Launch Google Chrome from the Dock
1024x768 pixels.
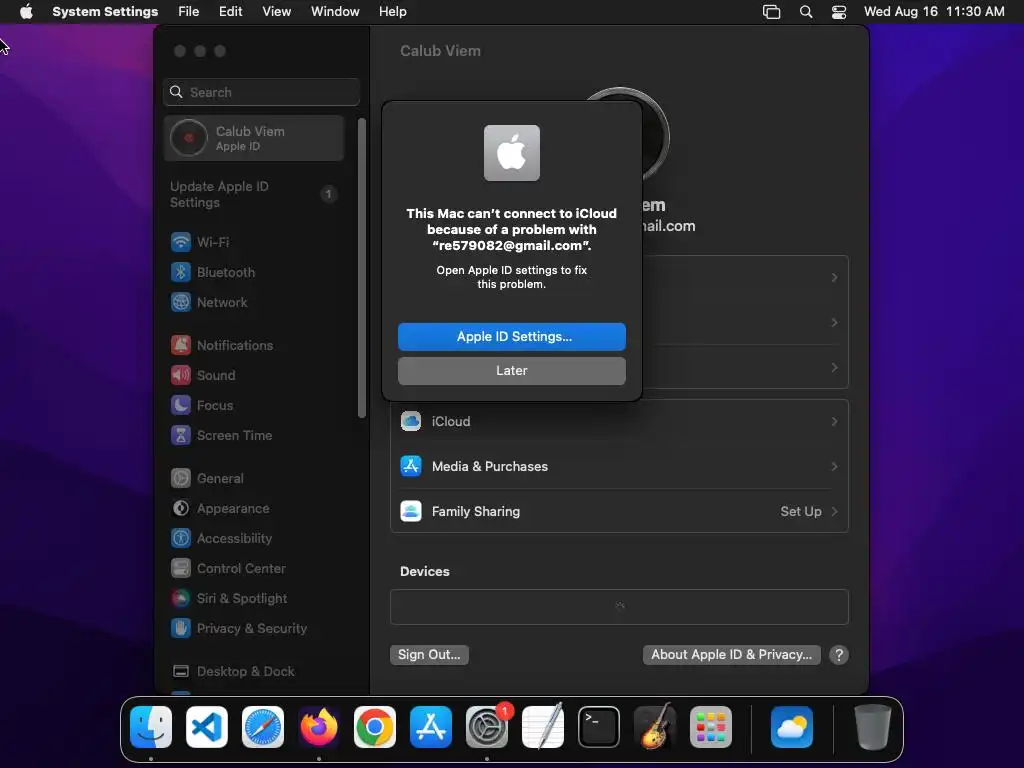(x=375, y=727)
